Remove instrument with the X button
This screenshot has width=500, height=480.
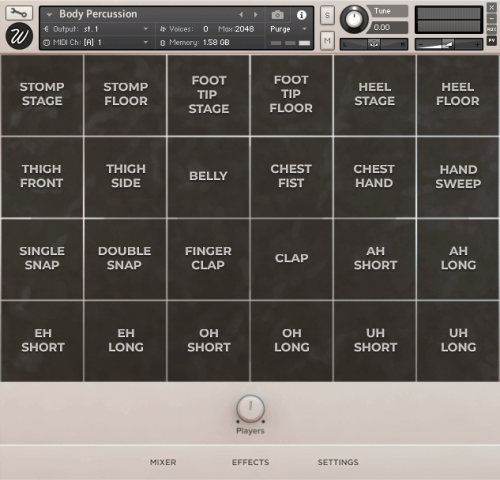pos(491,7)
